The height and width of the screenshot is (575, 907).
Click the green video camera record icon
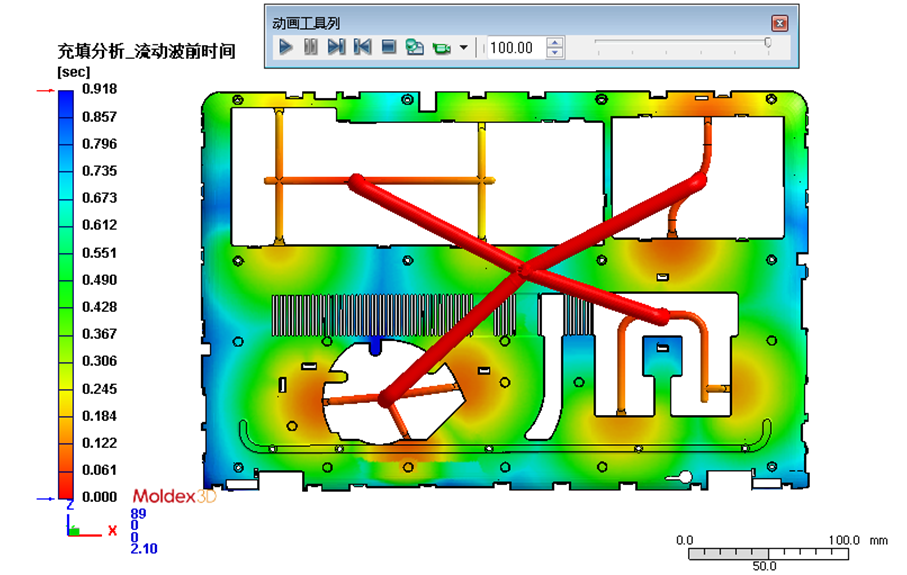441,47
